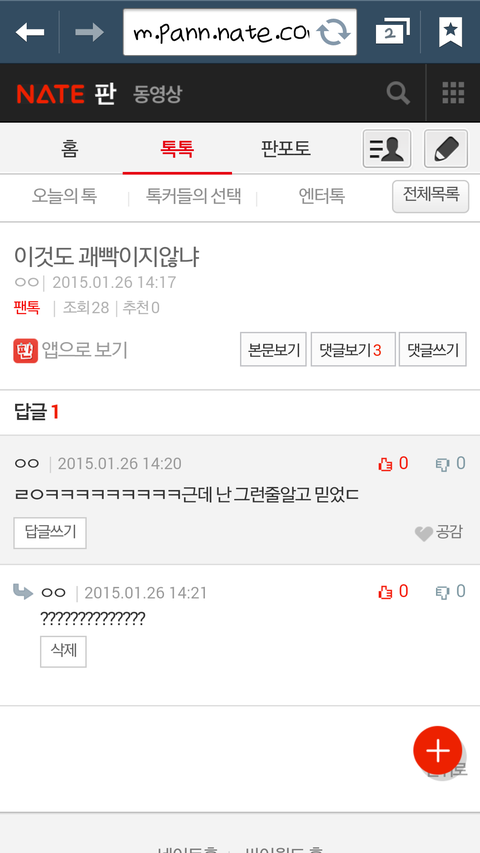480x853 pixels.
Task: Reload the page with the refresh icon
Action: (x=335, y=32)
